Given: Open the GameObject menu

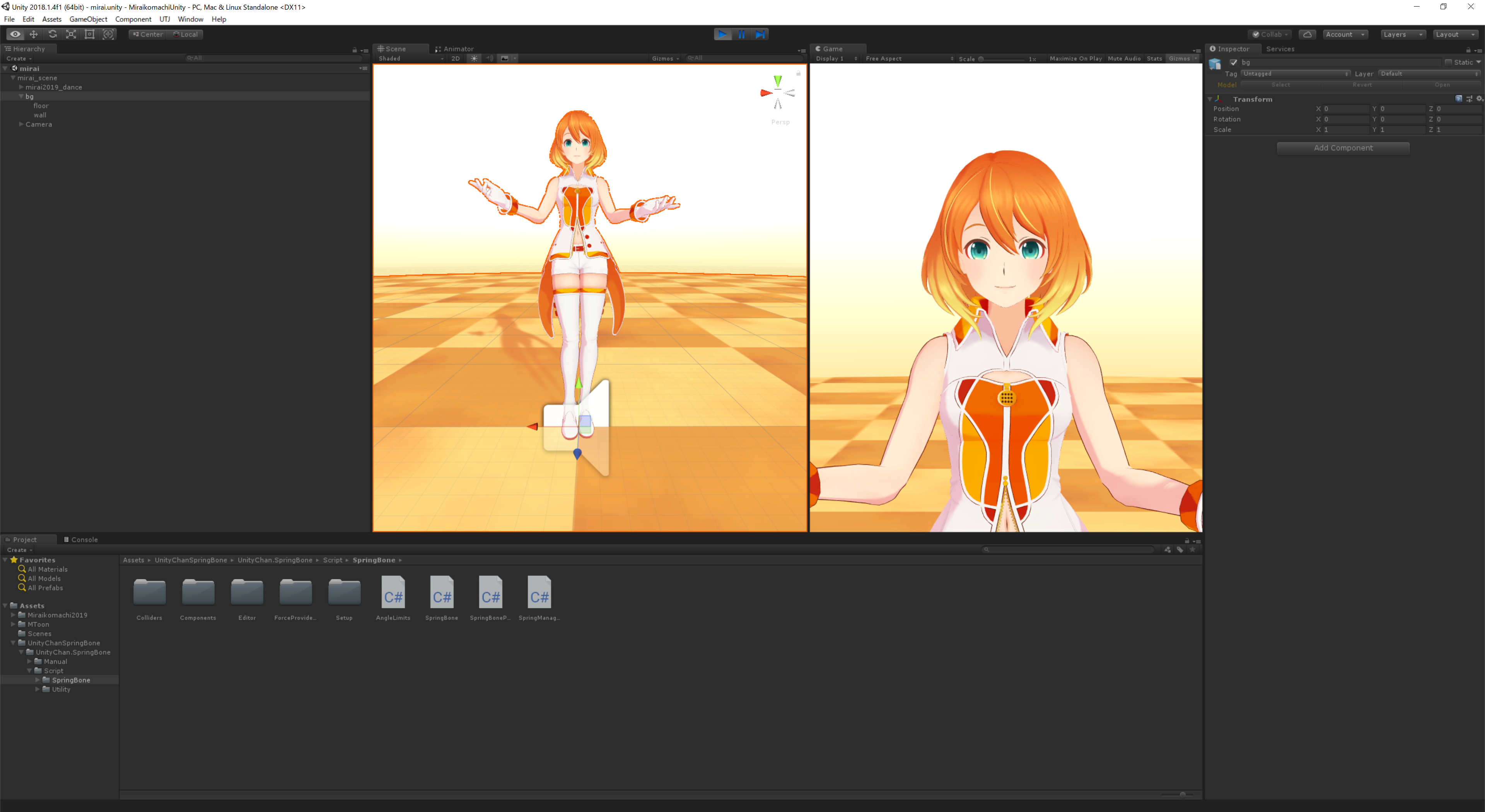Looking at the screenshot, I should (88, 19).
